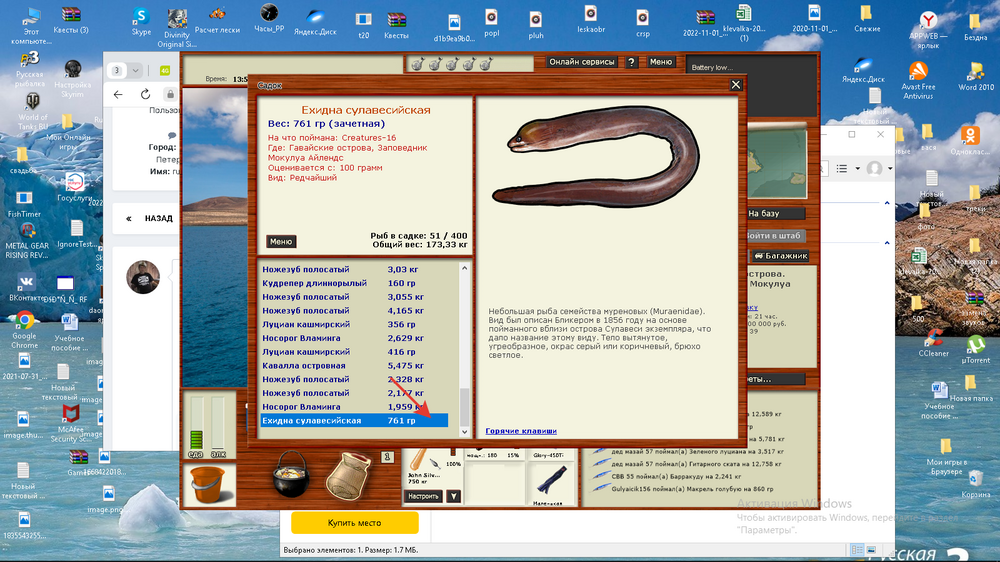The image size is (1000, 562).
Task: Open the dropdown arrow beside the user avatar
Action: coord(890,168)
